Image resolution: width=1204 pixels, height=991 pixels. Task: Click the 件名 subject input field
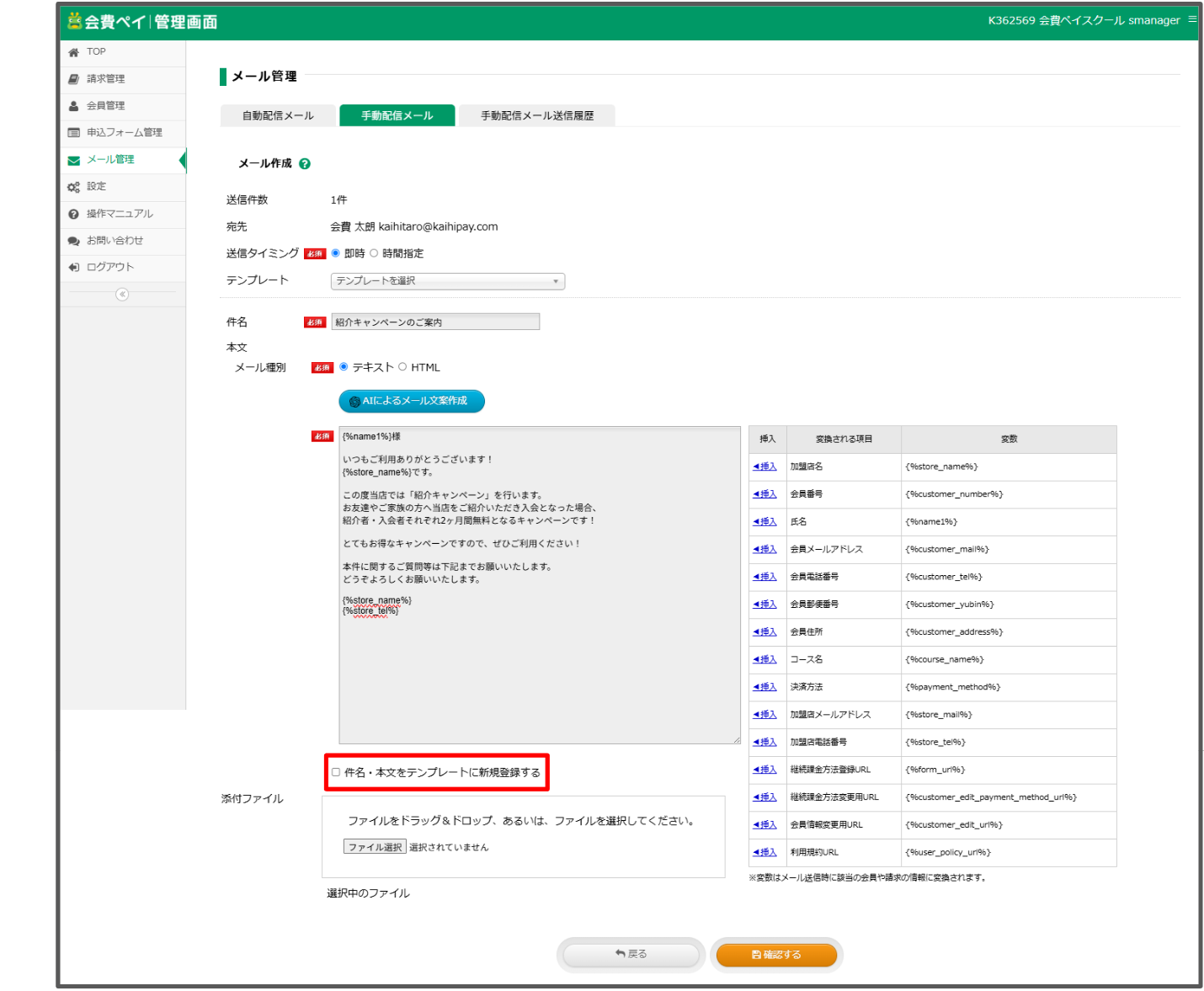(435, 322)
